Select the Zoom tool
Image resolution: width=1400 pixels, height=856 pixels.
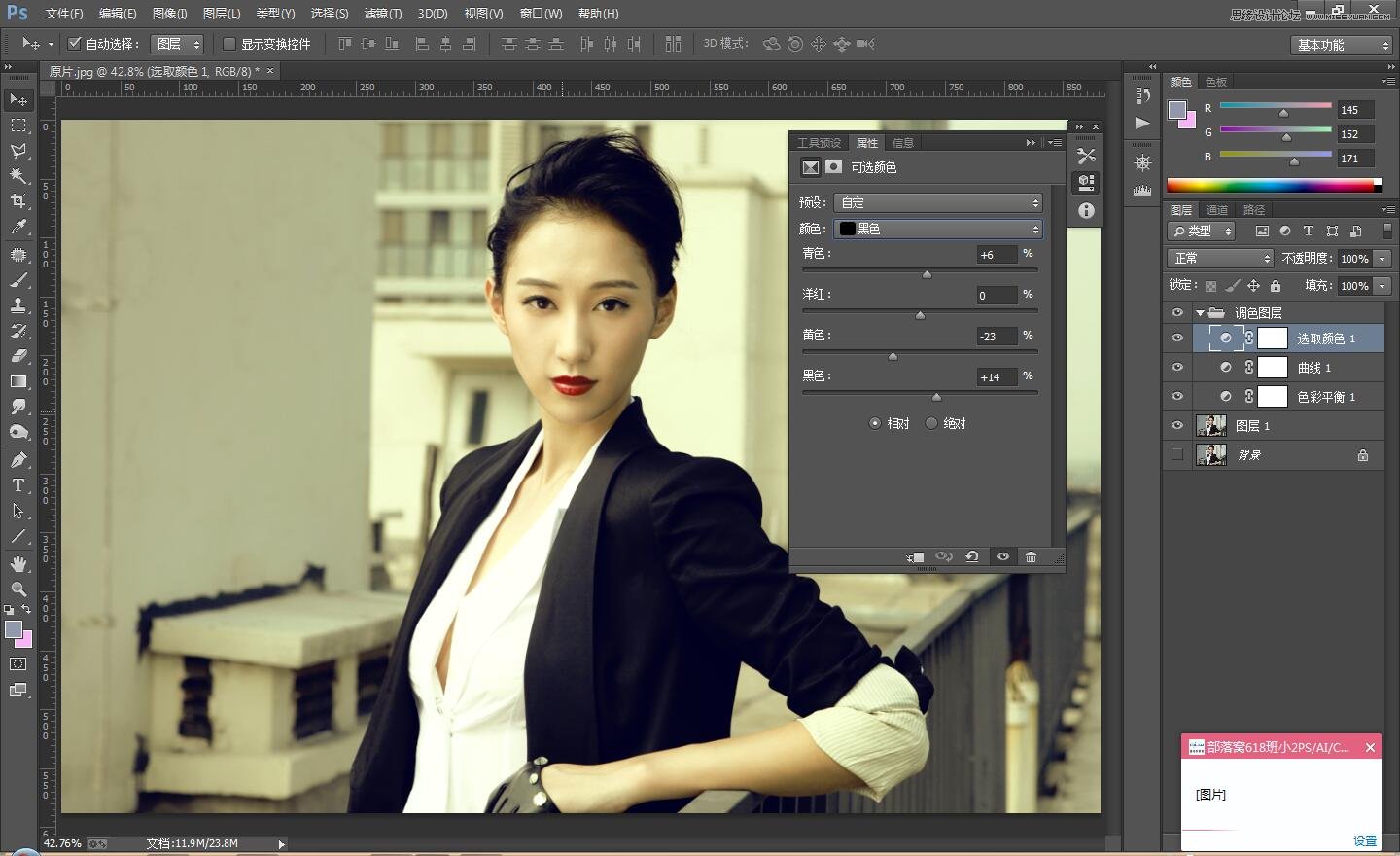(18, 589)
